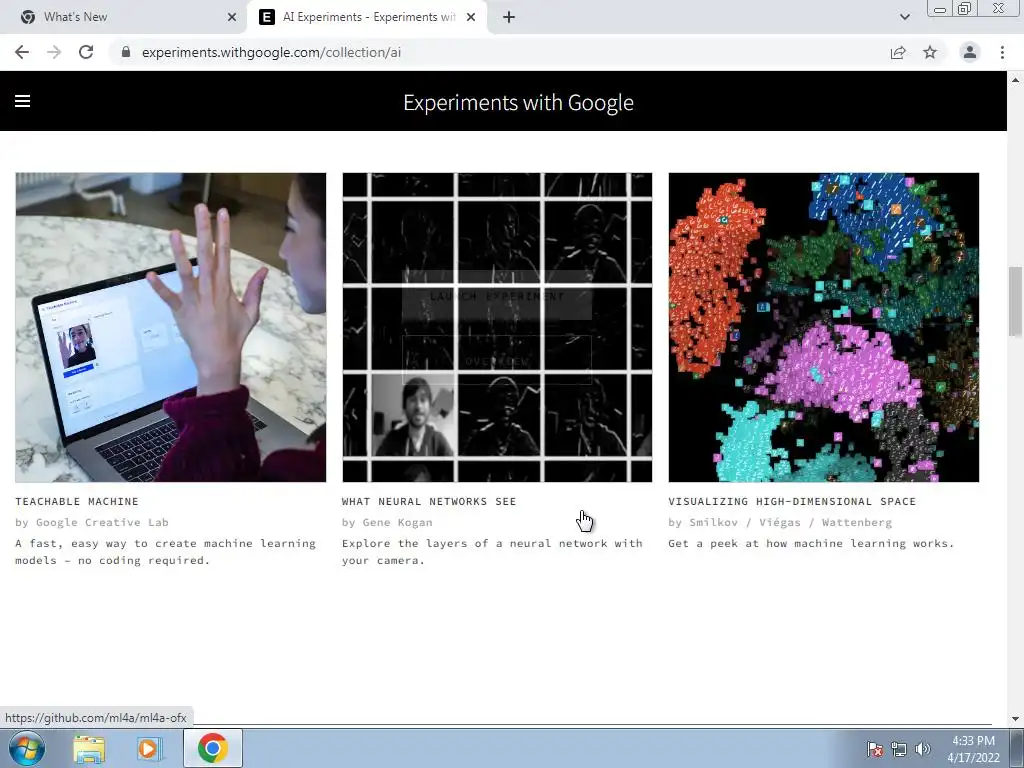Click the forward navigation arrow

(x=54, y=52)
